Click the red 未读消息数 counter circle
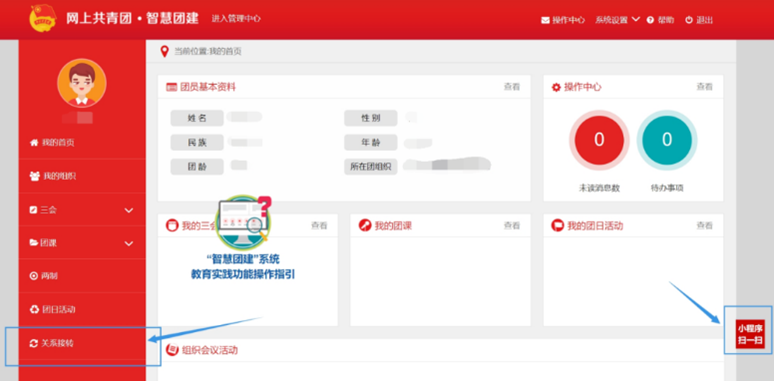This screenshot has width=774, height=381. click(599, 140)
